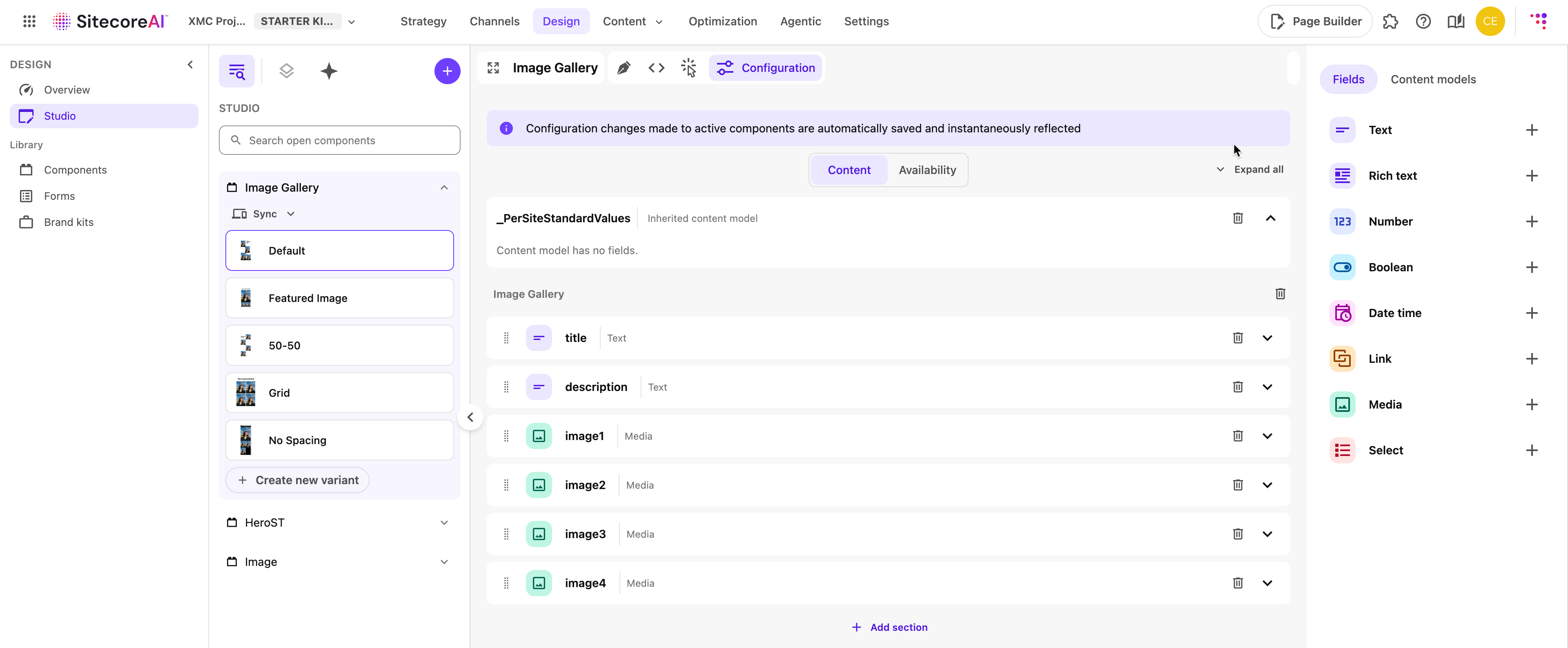Viewport: 1568px width, 648px height.
Task: Open the layers icon in Studio panel
Action: pos(286,71)
